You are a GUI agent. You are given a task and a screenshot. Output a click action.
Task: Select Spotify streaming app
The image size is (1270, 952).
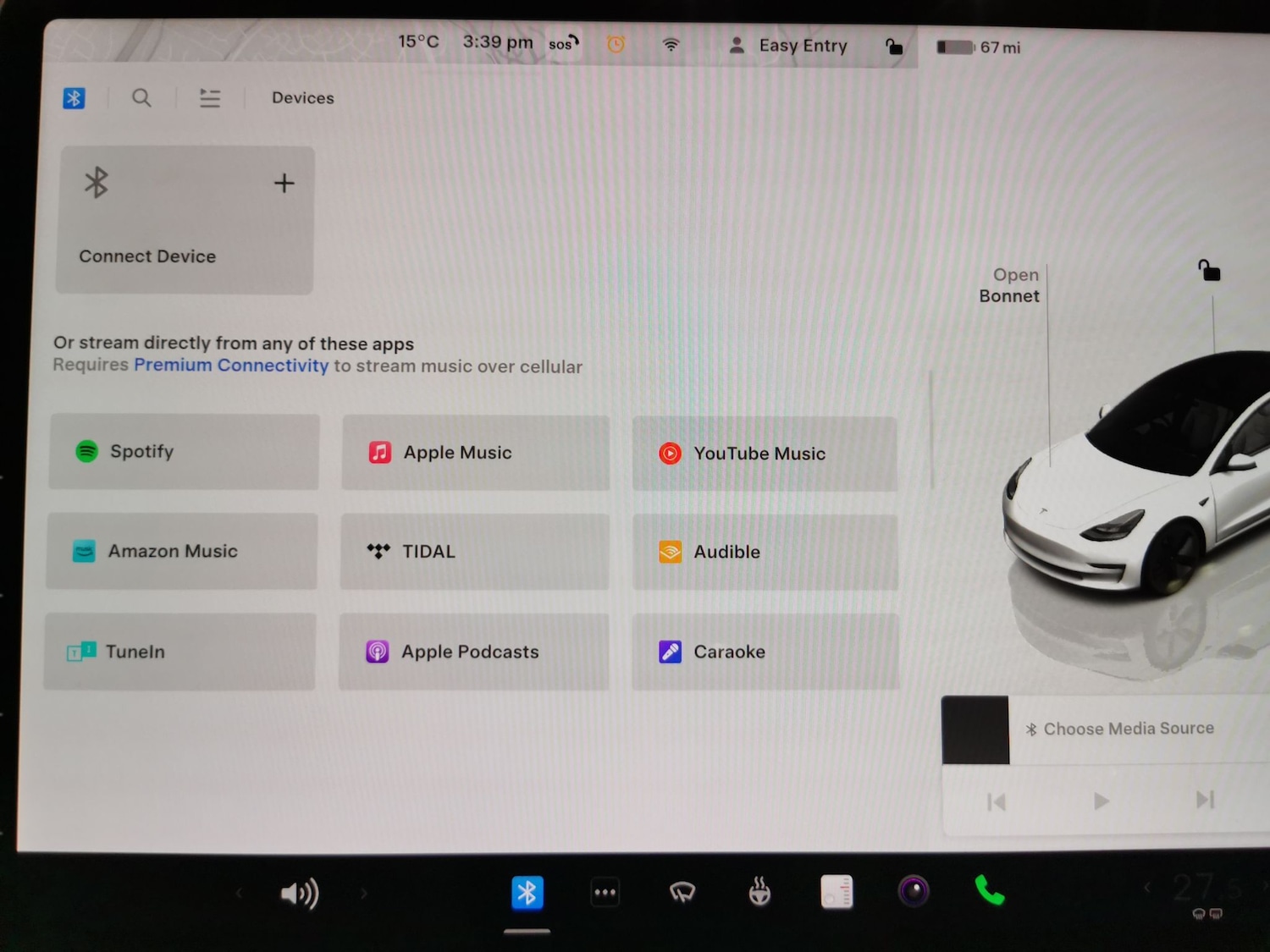[x=184, y=451]
